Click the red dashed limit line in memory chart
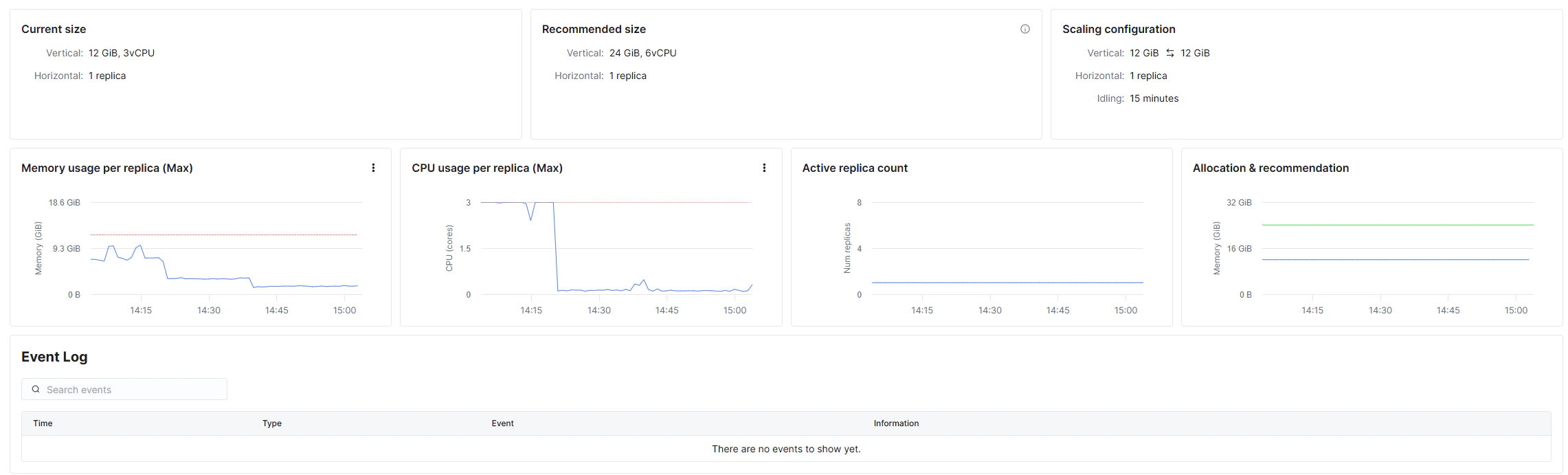This screenshot has height=475, width=1568. pos(224,235)
